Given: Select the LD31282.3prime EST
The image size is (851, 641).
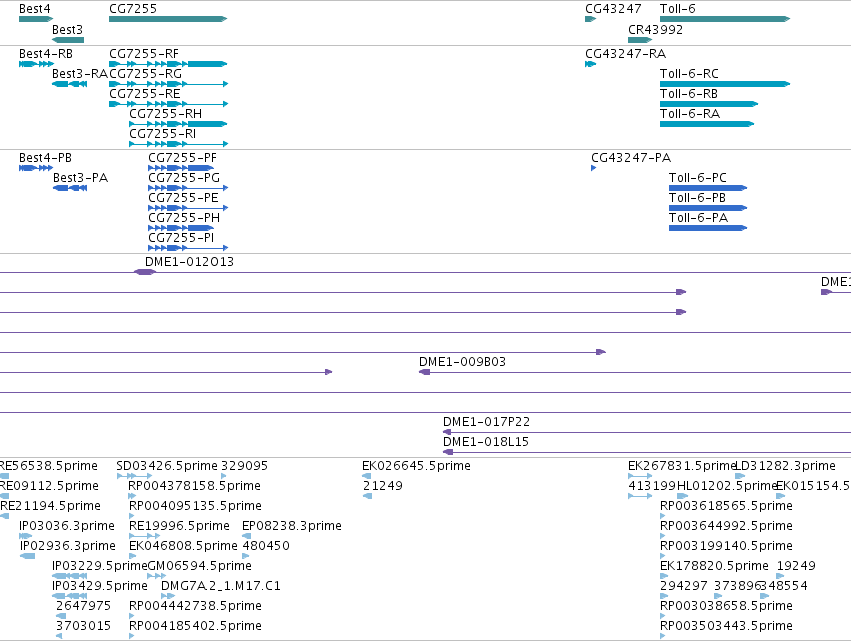Looking at the screenshot, I should click(740, 477).
